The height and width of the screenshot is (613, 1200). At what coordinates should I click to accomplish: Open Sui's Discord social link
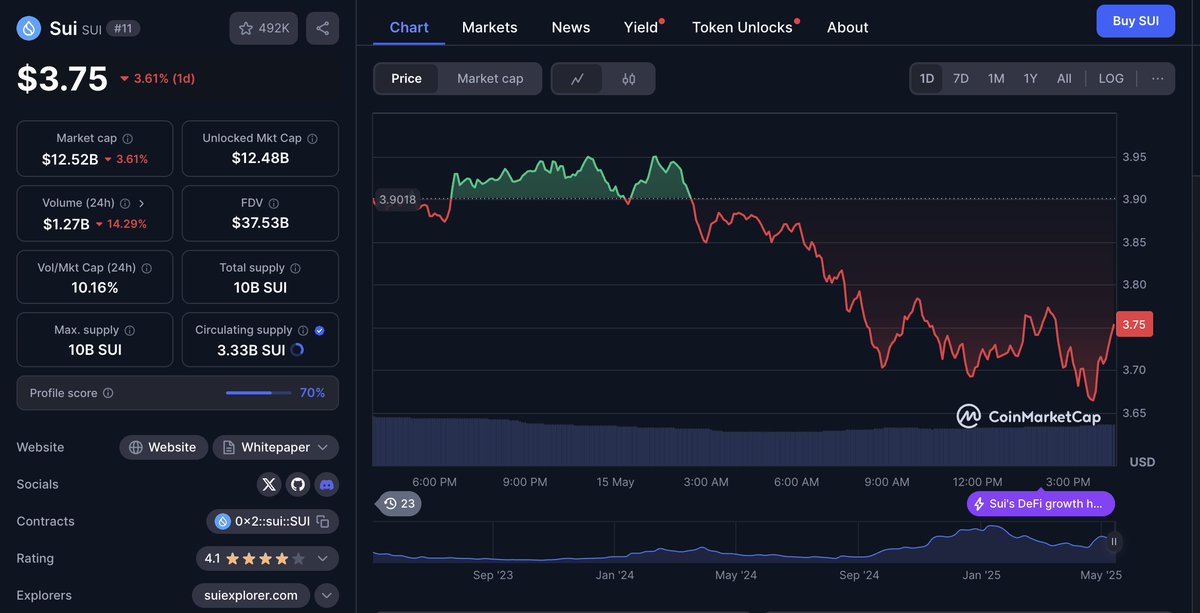coord(326,485)
